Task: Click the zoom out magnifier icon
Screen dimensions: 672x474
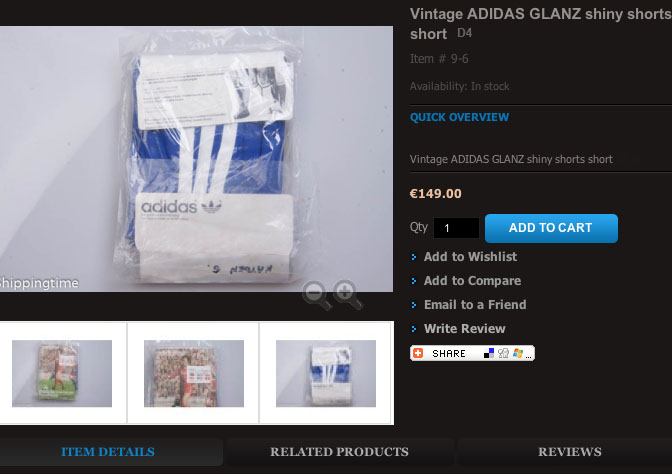Action: [317, 295]
